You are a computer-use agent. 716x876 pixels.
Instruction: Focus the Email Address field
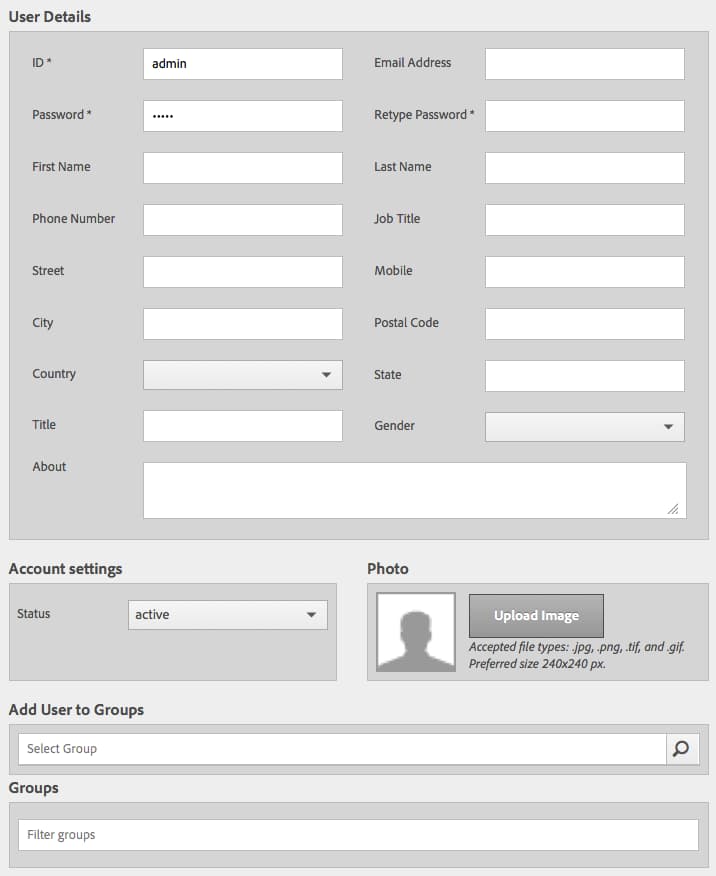point(585,64)
